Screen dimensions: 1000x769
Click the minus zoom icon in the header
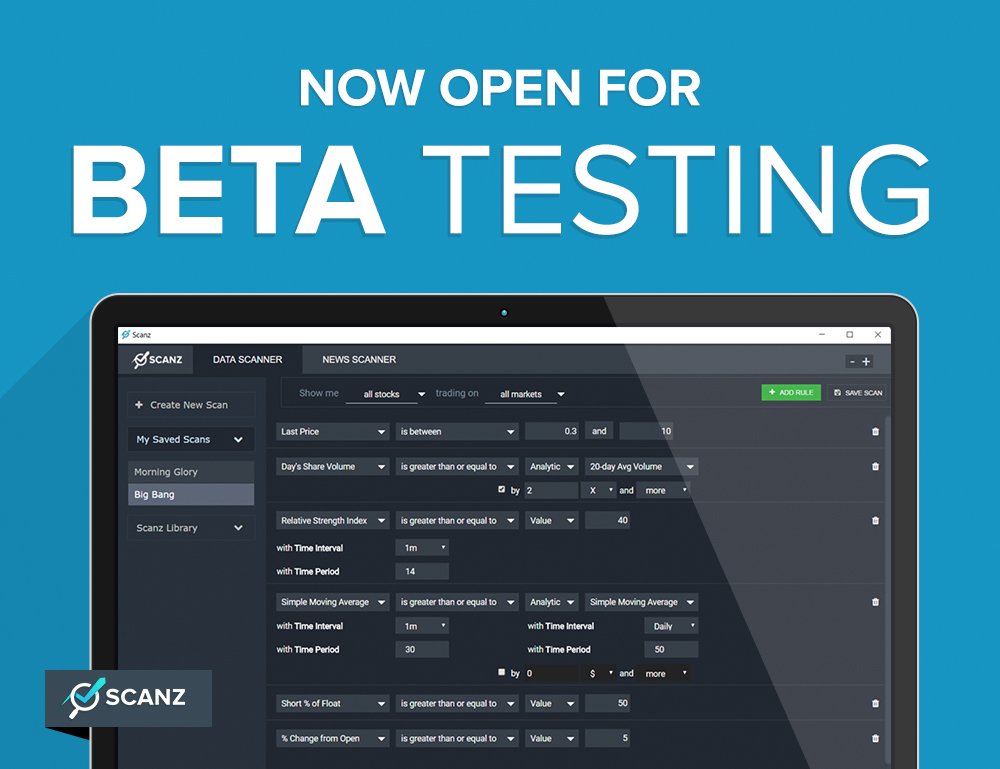tap(852, 362)
